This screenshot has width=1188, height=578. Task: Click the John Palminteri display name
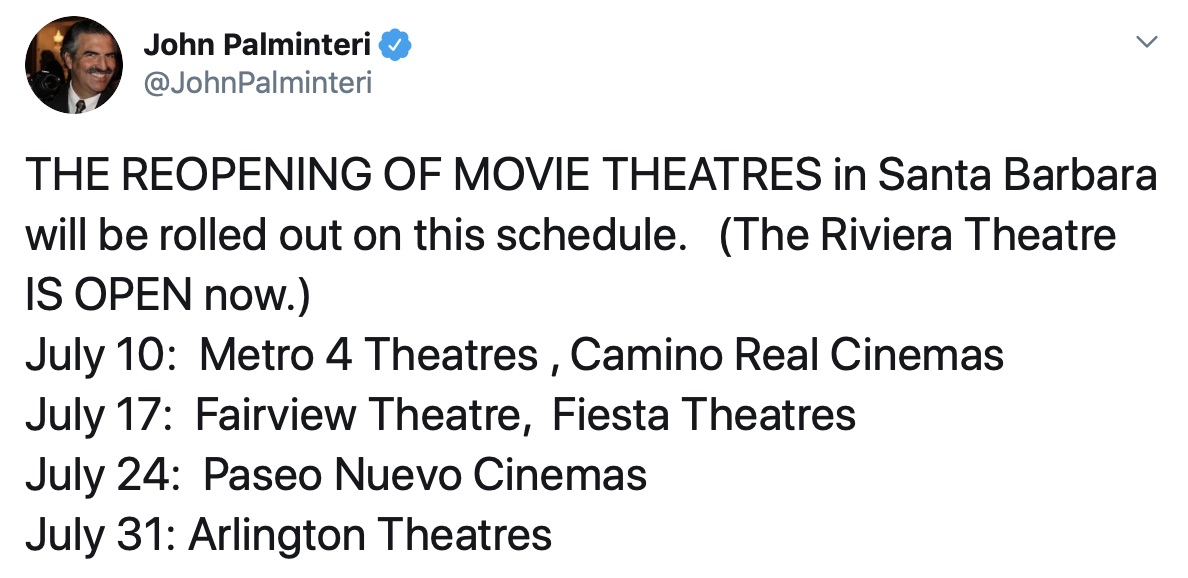(258, 45)
